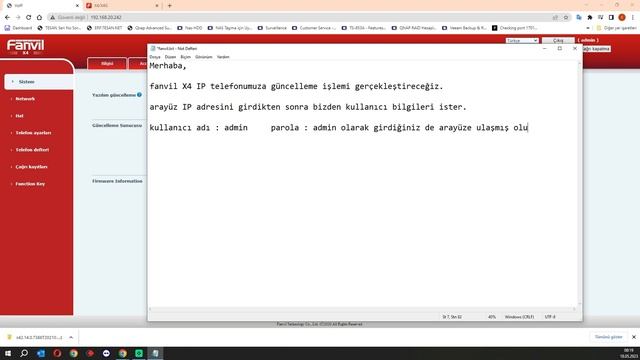
Task: Open the Türkçe language dropdown
Action: (522, 40)
